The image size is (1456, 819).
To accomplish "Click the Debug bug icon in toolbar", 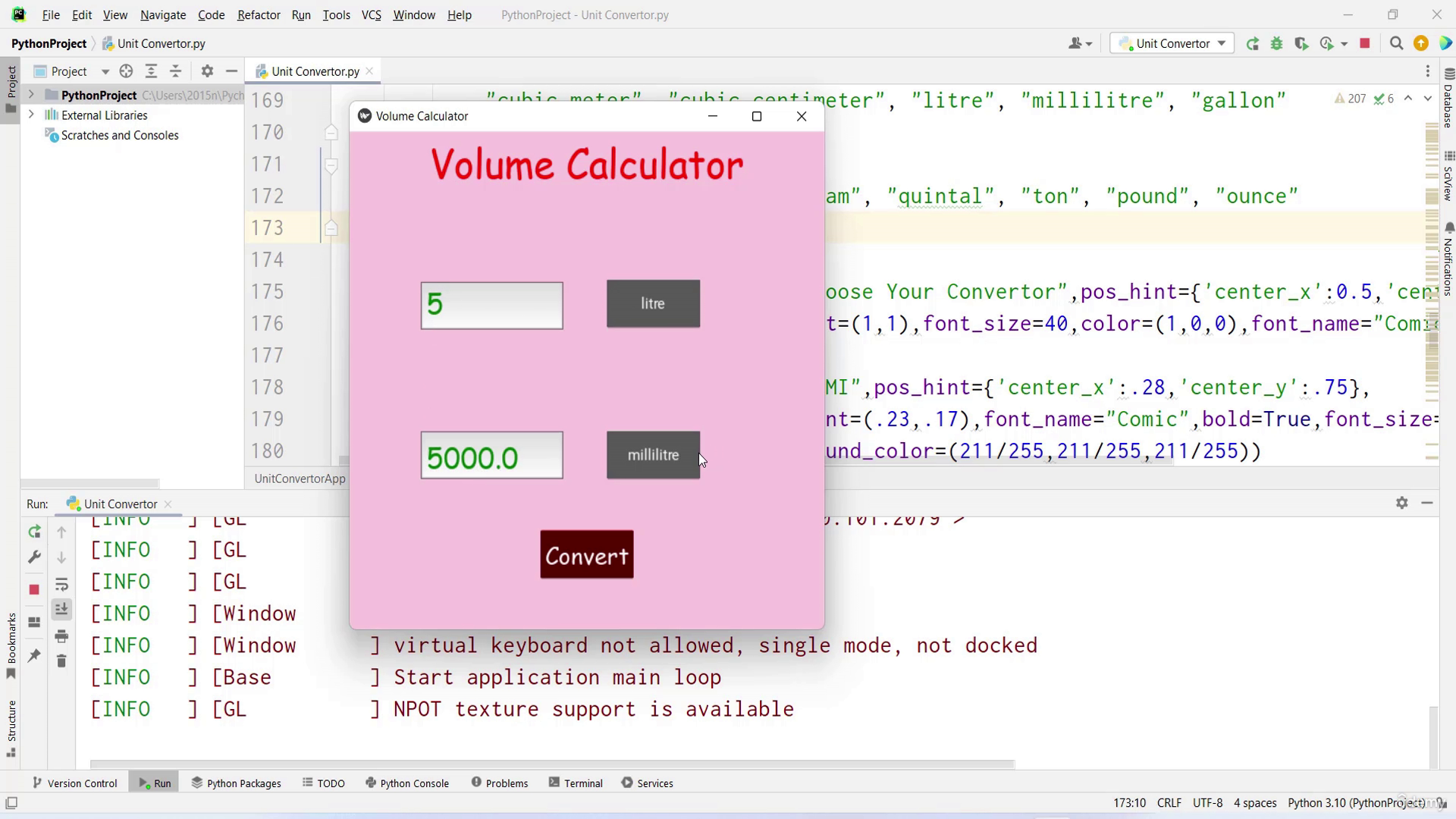I will [1277, 44].
